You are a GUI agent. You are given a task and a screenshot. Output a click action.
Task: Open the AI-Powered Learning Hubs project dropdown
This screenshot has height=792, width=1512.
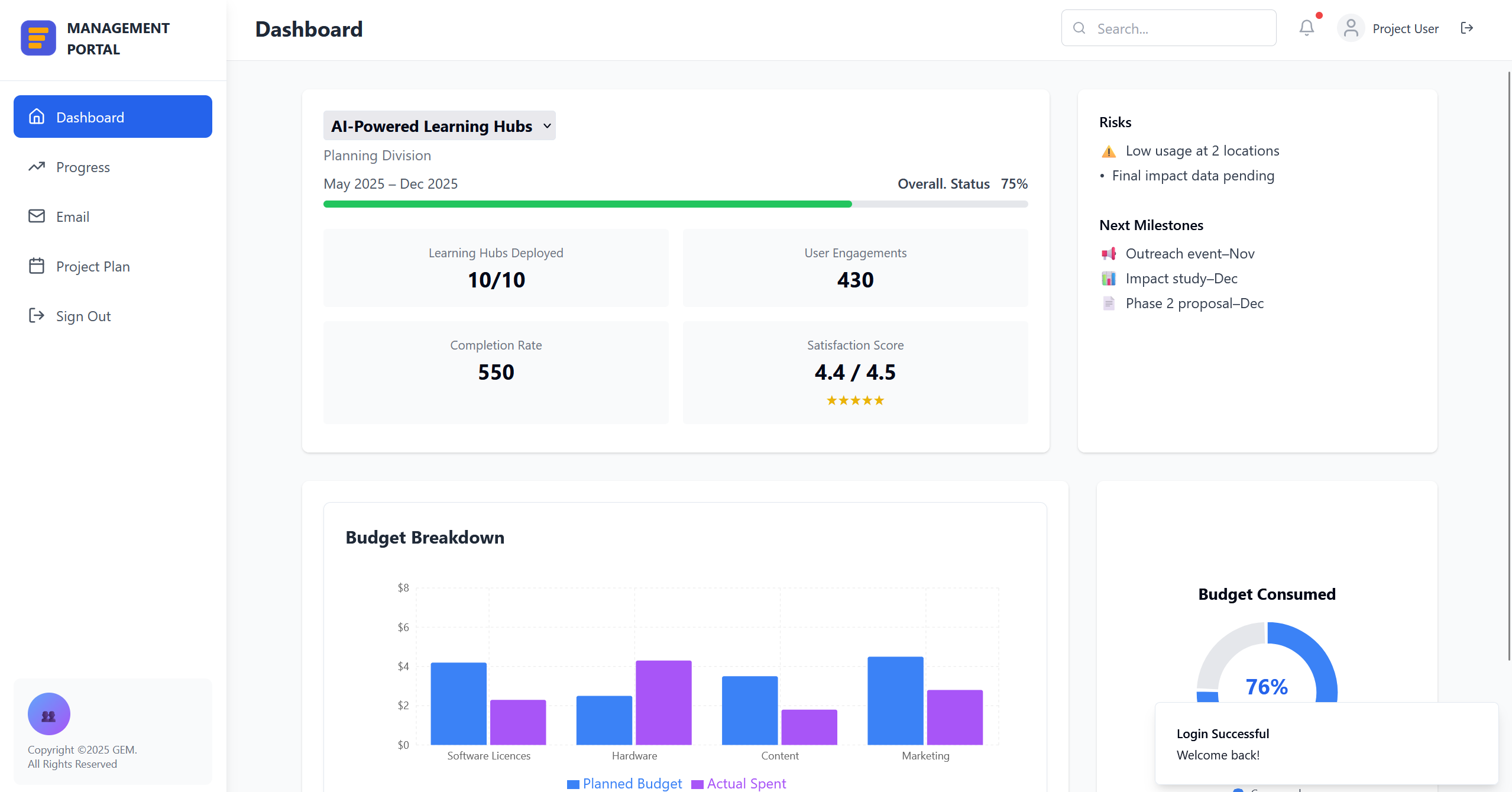pyautogui.click(x=439, y=125)
